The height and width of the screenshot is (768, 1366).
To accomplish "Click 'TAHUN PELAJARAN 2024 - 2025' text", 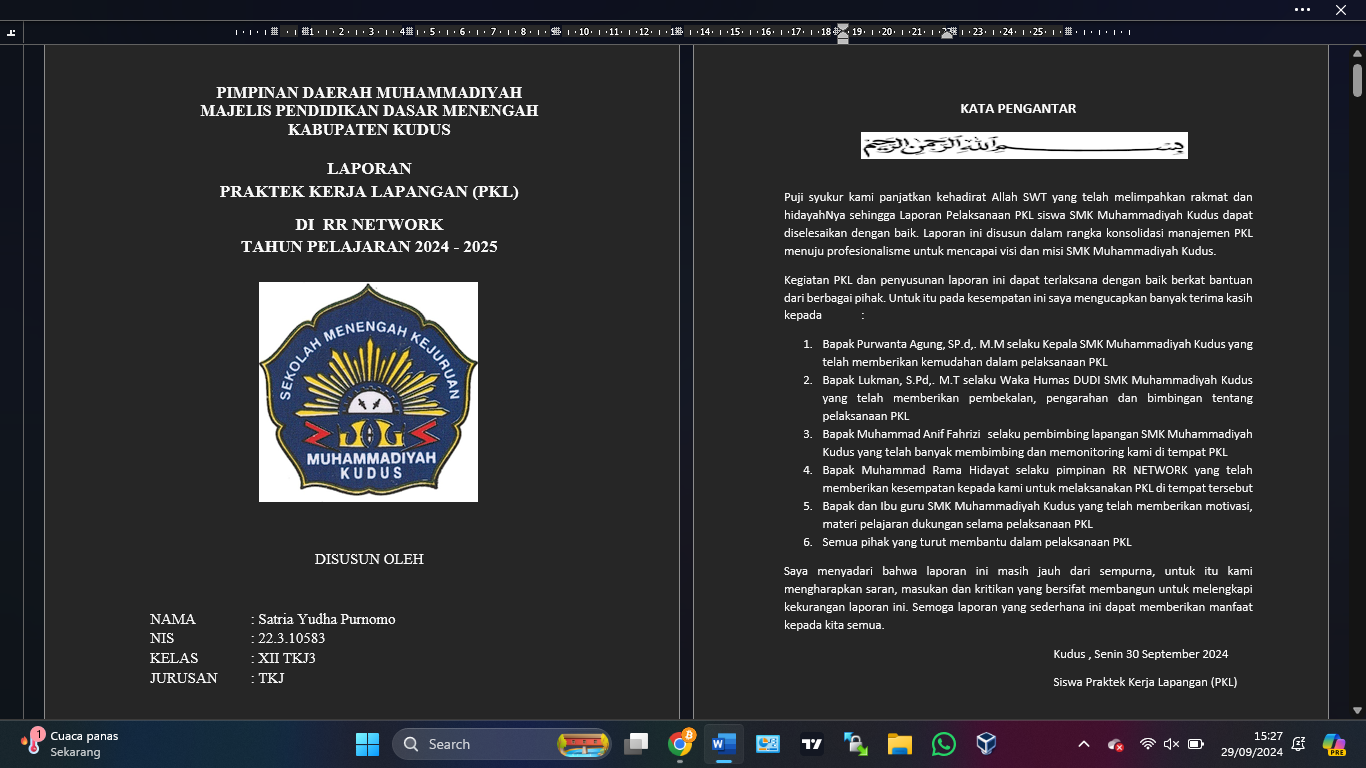I will [x=369, y=247].
